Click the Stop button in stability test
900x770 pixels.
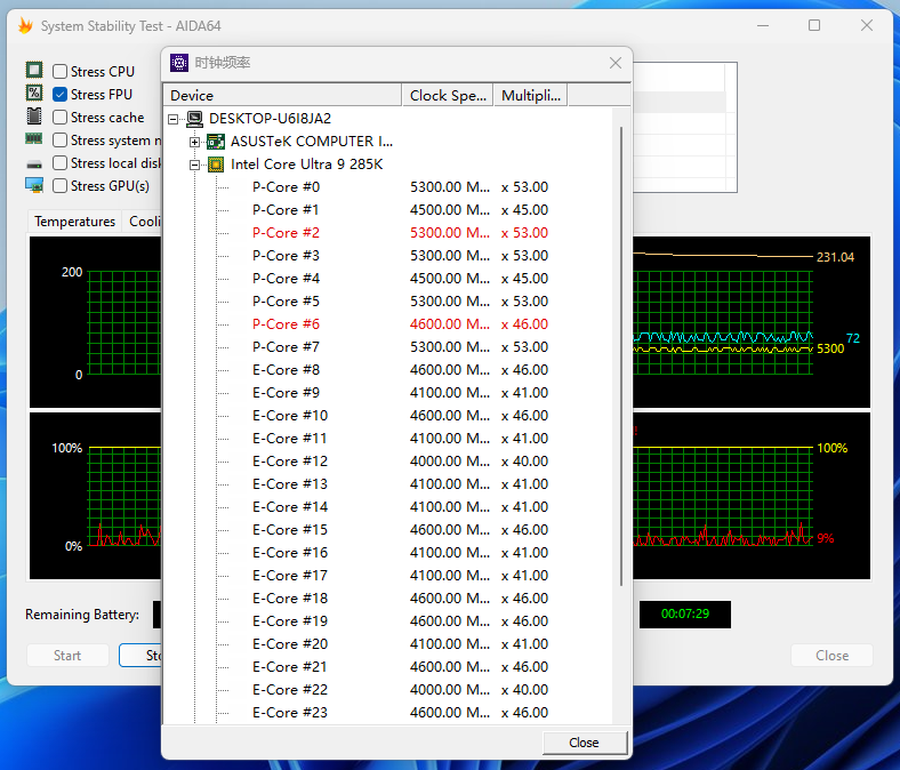coord(141,655)
